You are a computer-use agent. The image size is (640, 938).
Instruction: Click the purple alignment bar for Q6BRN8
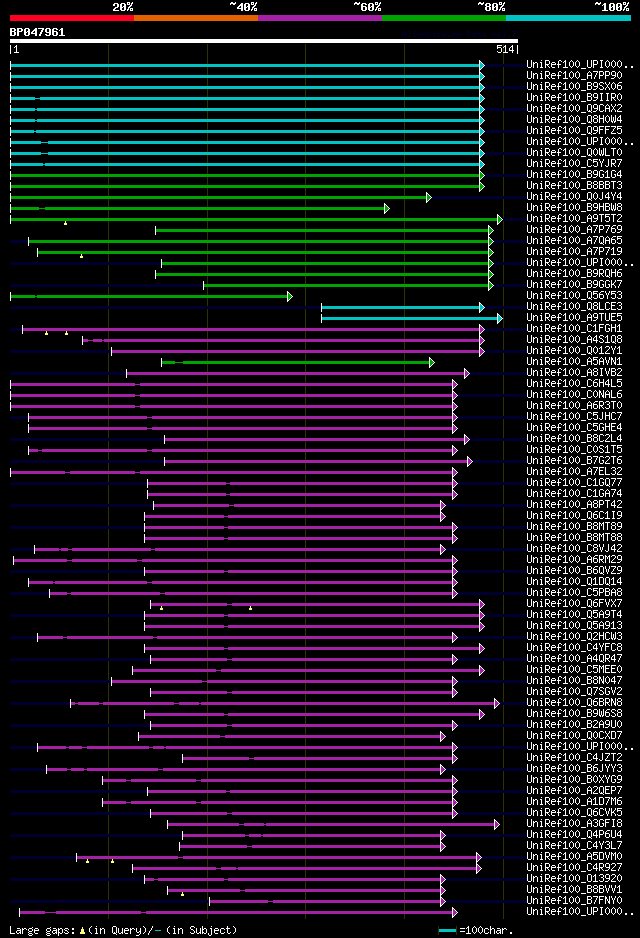point(284,704)
